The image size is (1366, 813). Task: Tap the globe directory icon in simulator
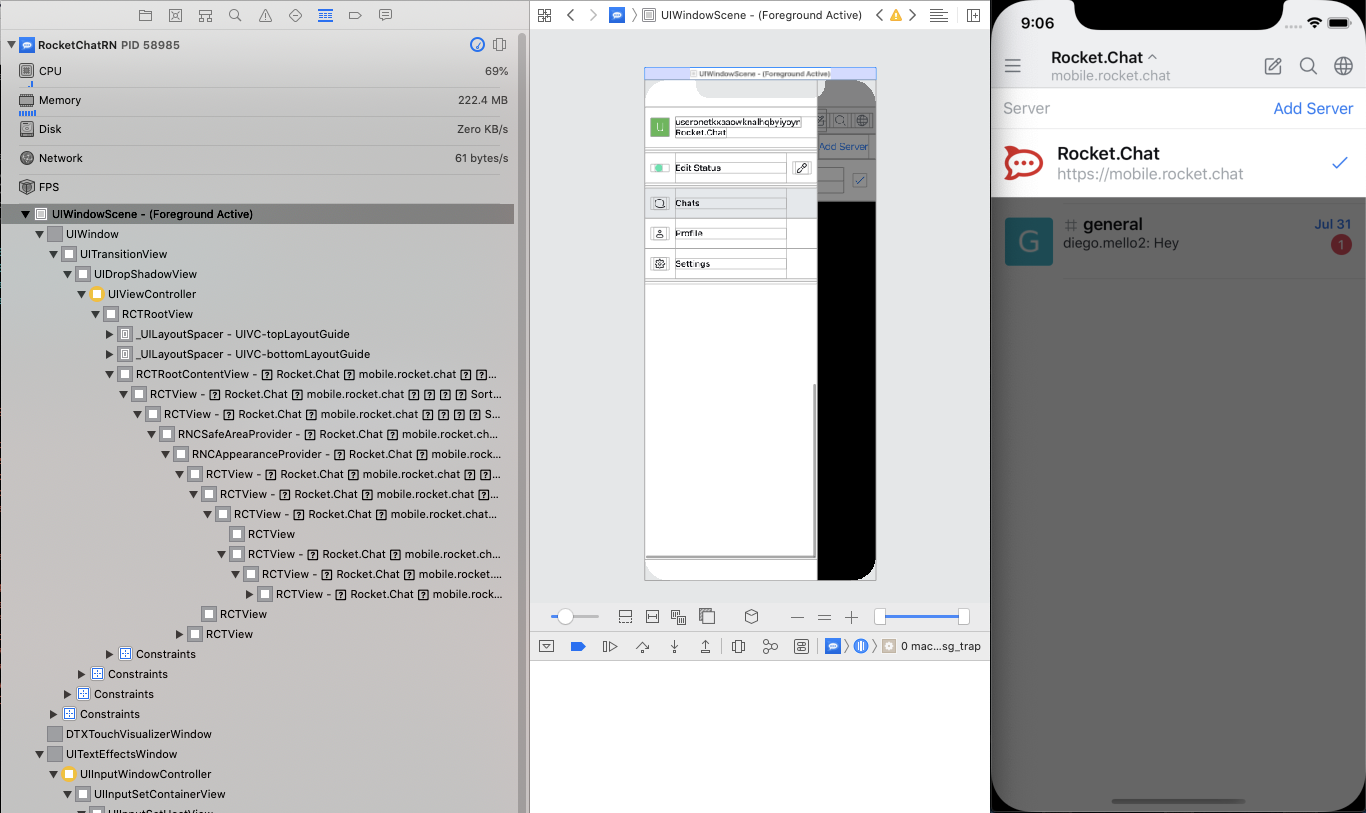pos(1344,66)
